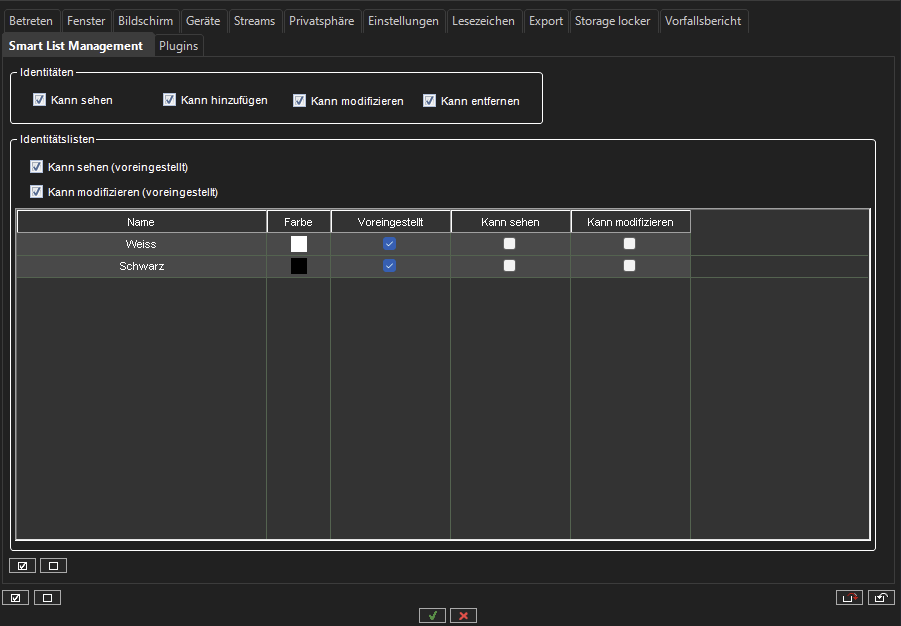The width and height of the screenshot is (901, 626).
Task: Check 'Kann sehen' for the Weiss list
Action: click(509, 244)
